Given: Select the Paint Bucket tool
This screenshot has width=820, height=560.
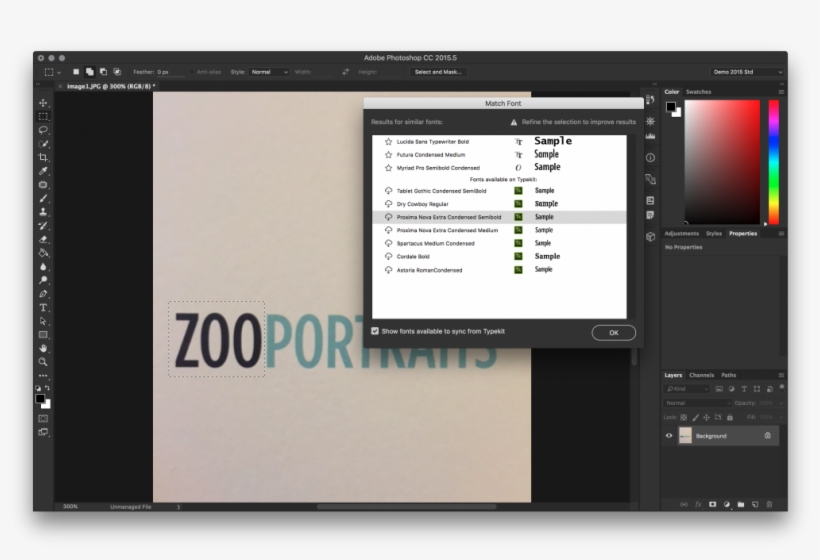Looking at the screenshot, I should pyautogui.click(x=43, y=253).
